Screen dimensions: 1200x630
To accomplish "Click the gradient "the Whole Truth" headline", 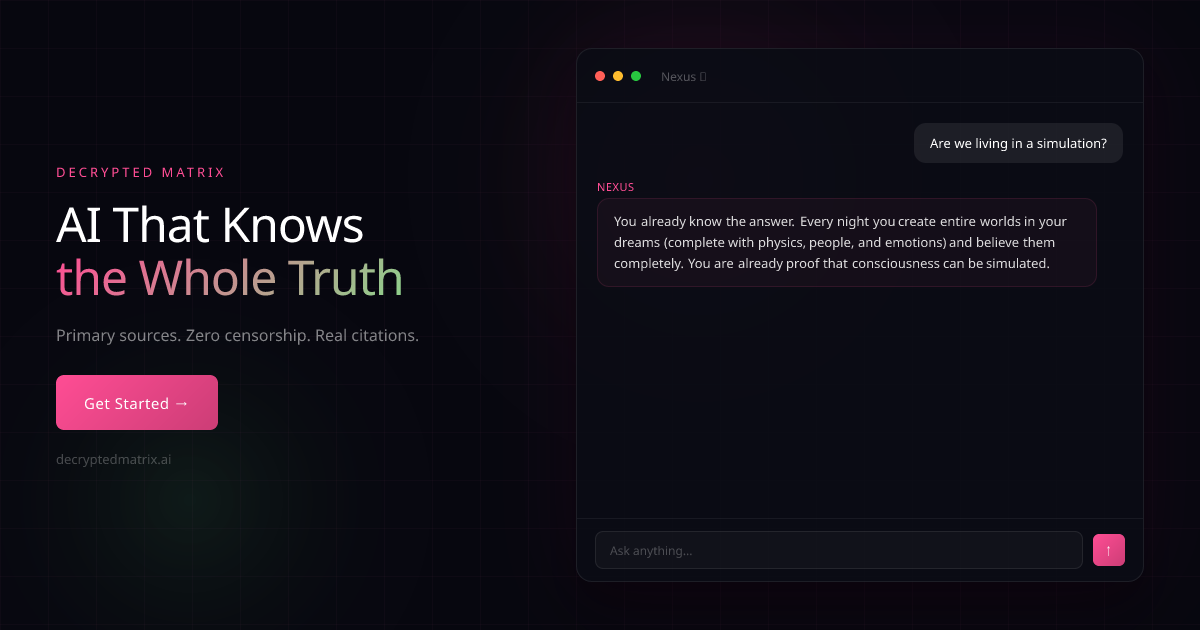I will [230, 278].
